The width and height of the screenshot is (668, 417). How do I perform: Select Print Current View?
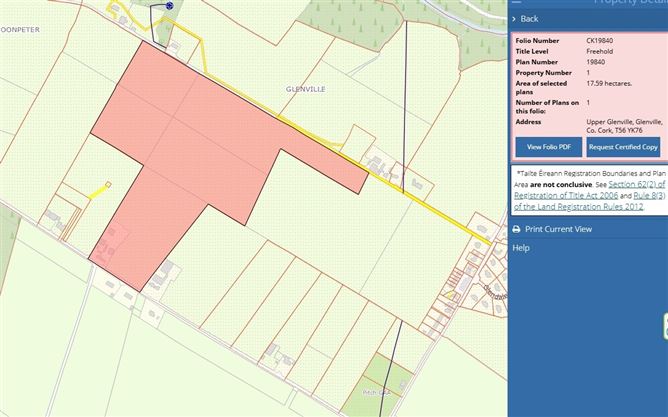[x=558, y=229]
